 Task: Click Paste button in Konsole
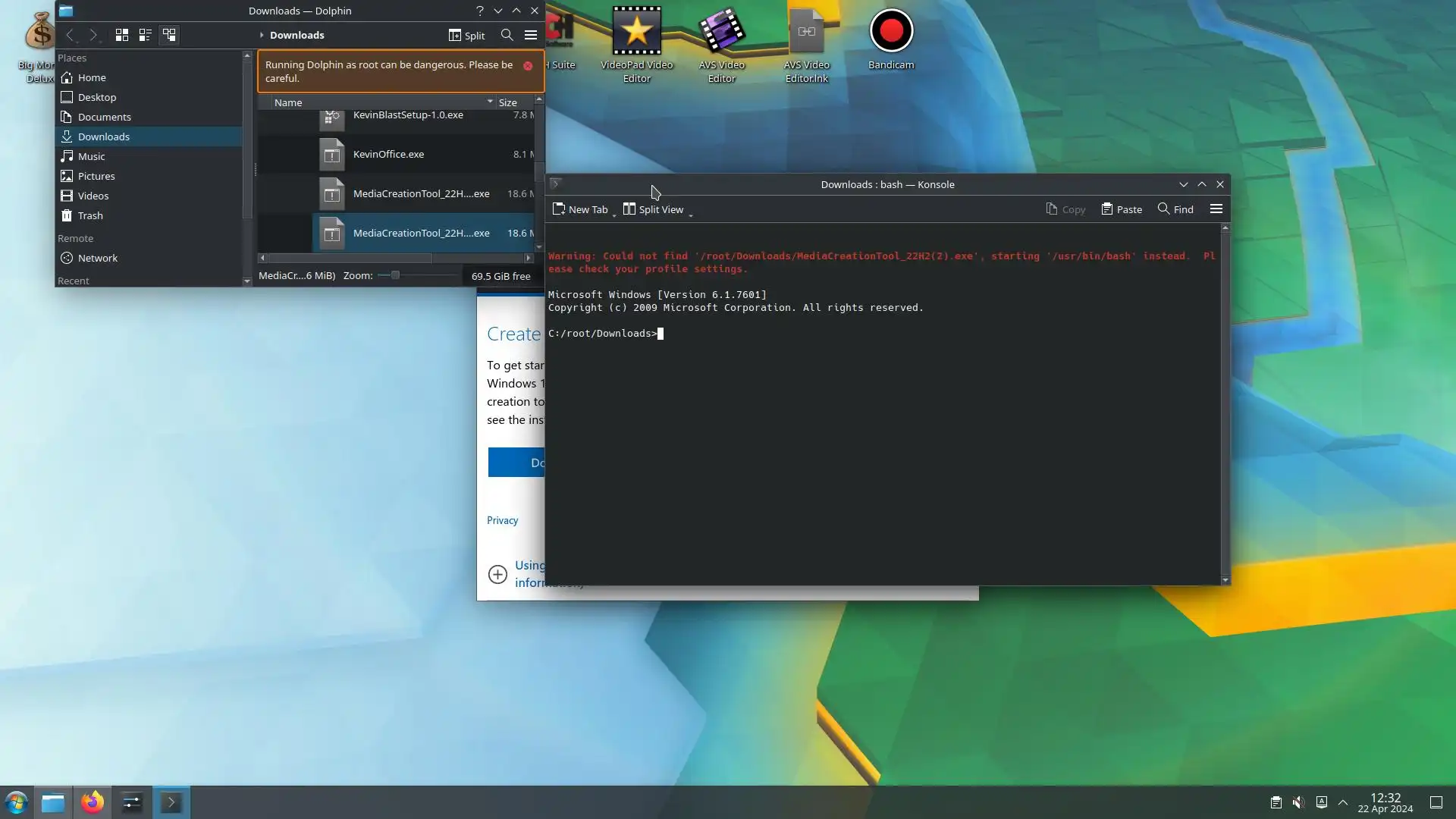1122,209
